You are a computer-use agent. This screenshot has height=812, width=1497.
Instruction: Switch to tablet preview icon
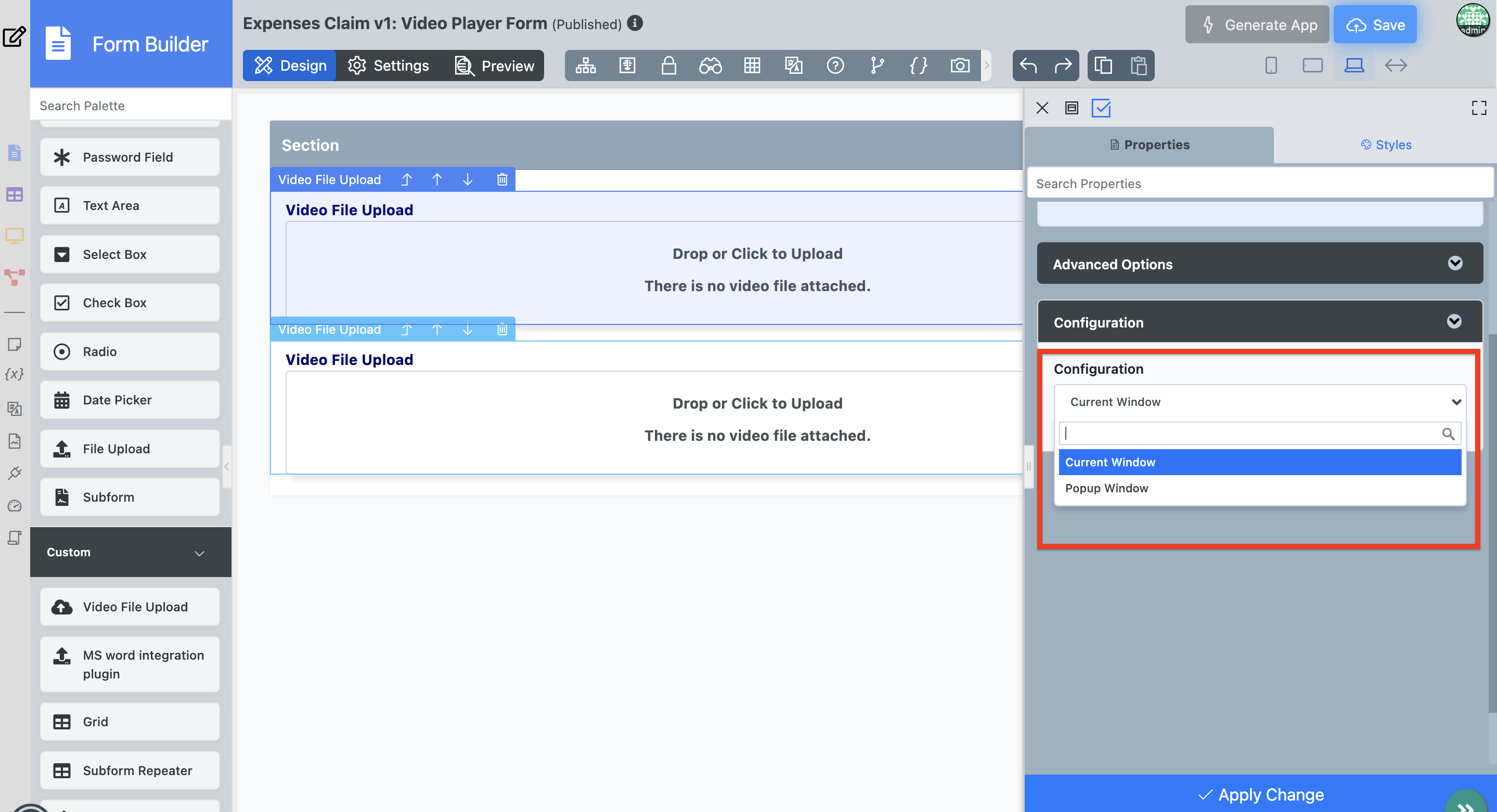click(x=1312, y=66)
